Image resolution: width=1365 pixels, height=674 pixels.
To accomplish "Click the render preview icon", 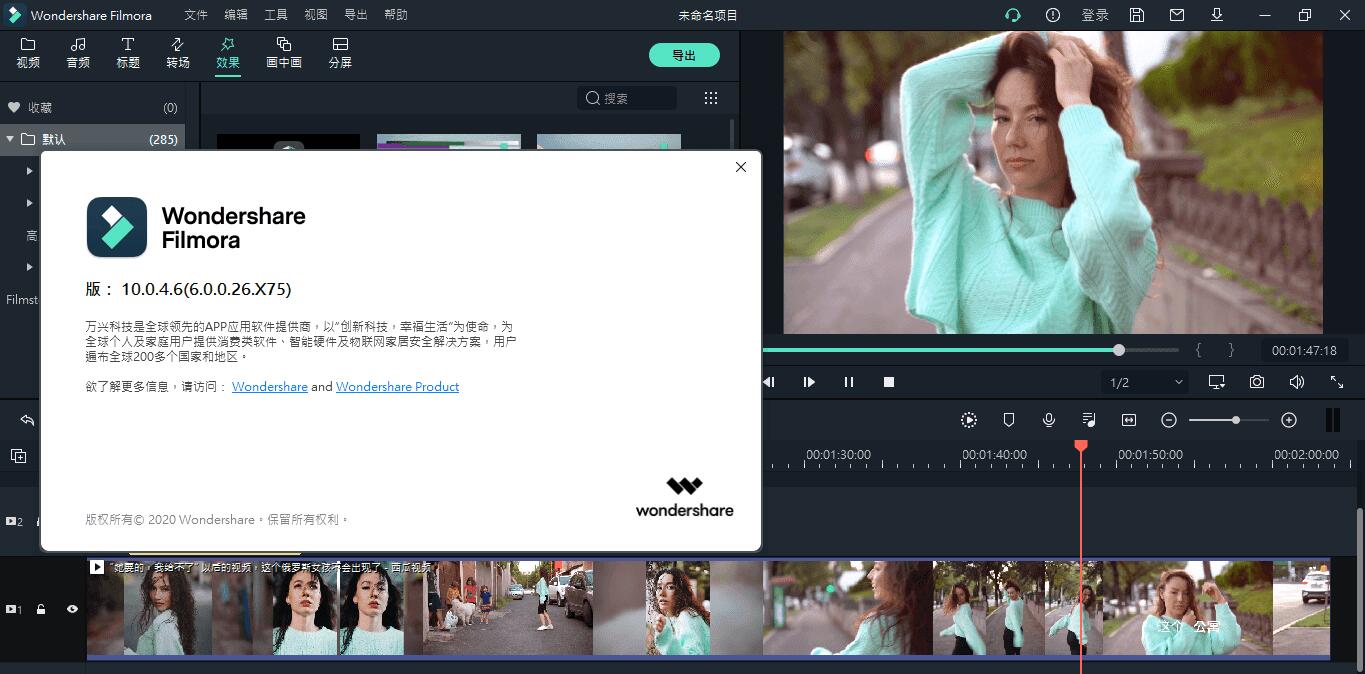I will 969,420.
